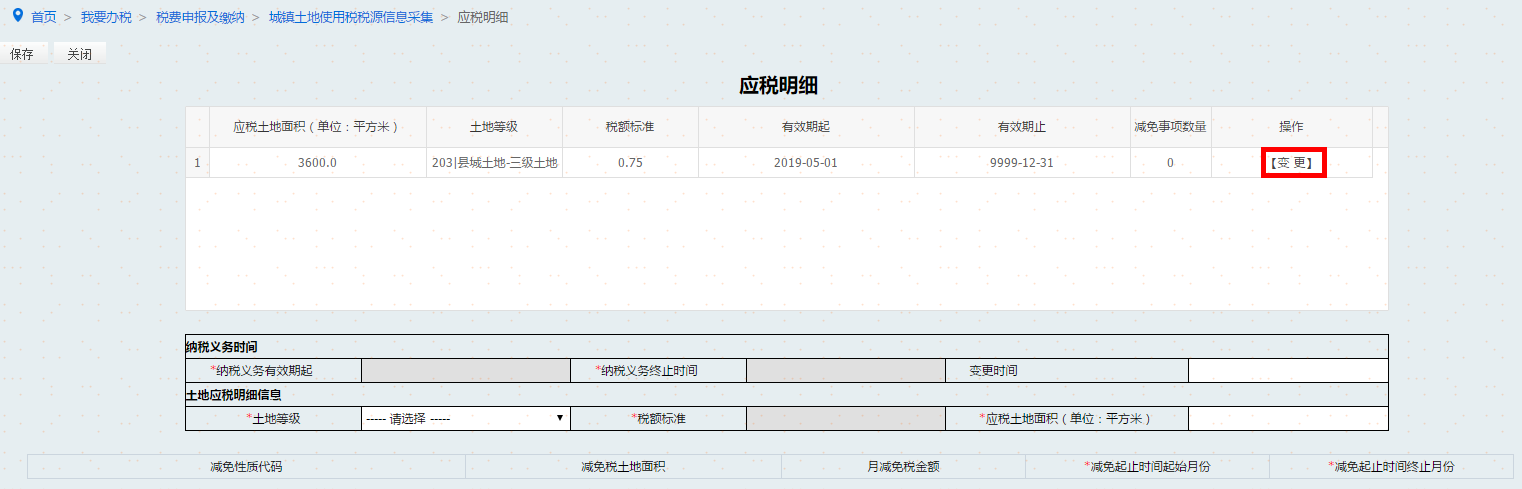Image resolution: width=1522 pixels, height=489 pixels.
Task: Open the 土地等级 dropdown
Action: [465, 419]
